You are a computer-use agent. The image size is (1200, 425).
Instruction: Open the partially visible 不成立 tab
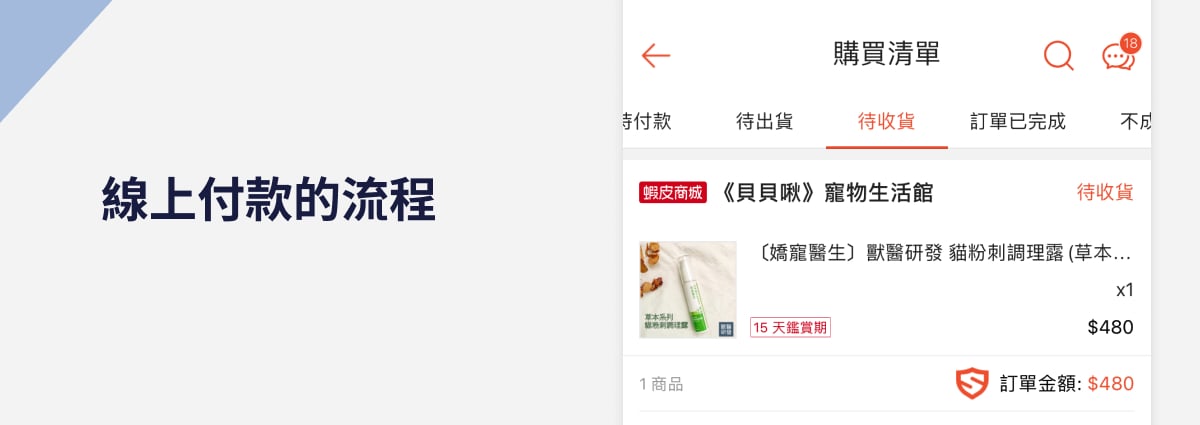1136,122
